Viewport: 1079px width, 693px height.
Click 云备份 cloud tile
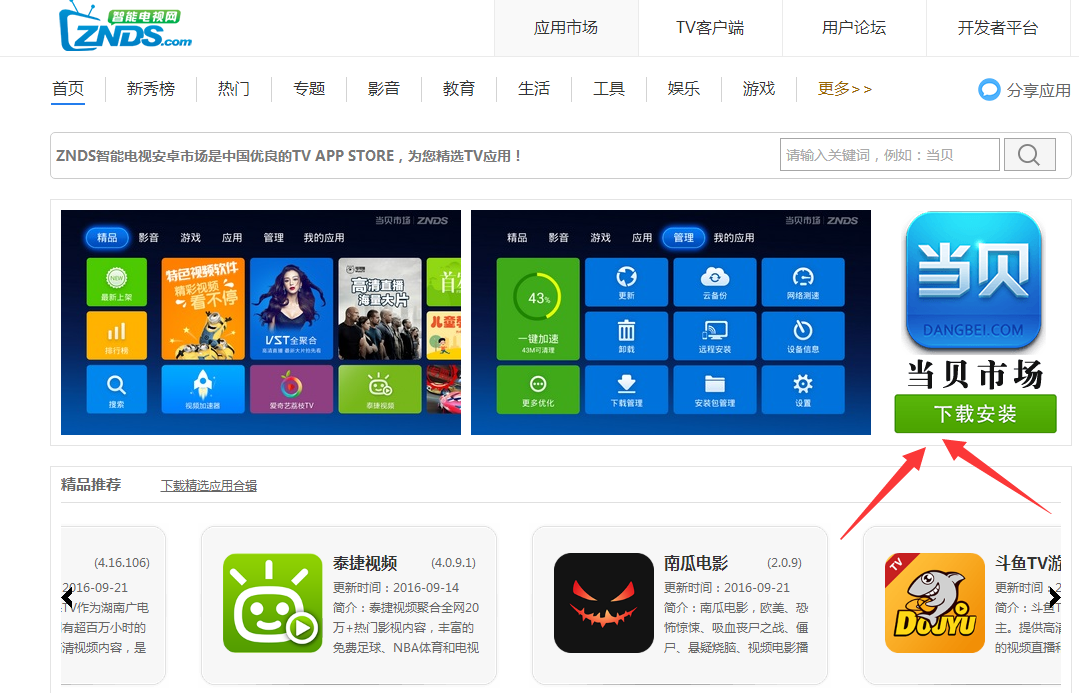click(715, 281)
